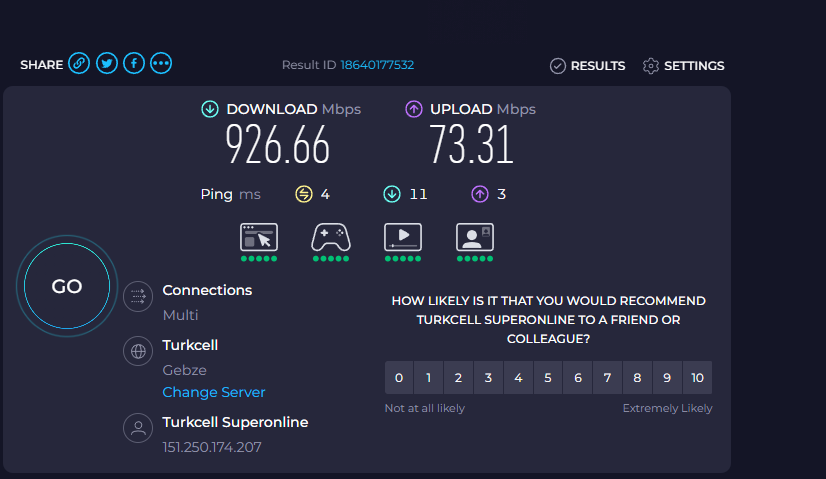This screenshot has width=826, height=479.
Task: Share the result on Twitter
Action: [x=106, y=64]
